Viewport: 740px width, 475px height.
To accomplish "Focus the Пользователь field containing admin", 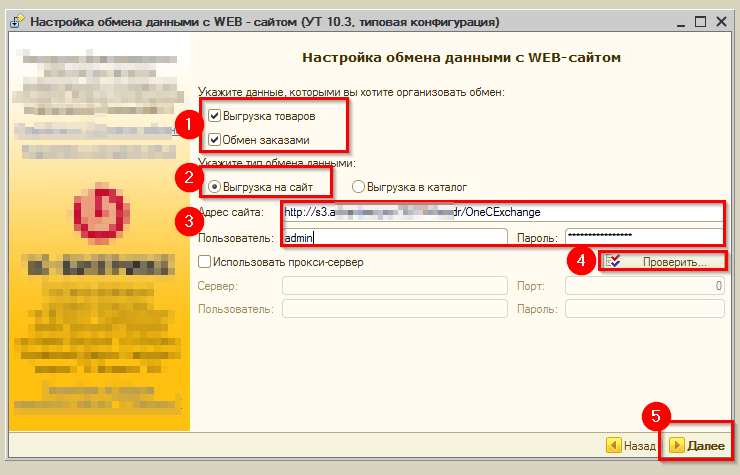I will (395, 237).
